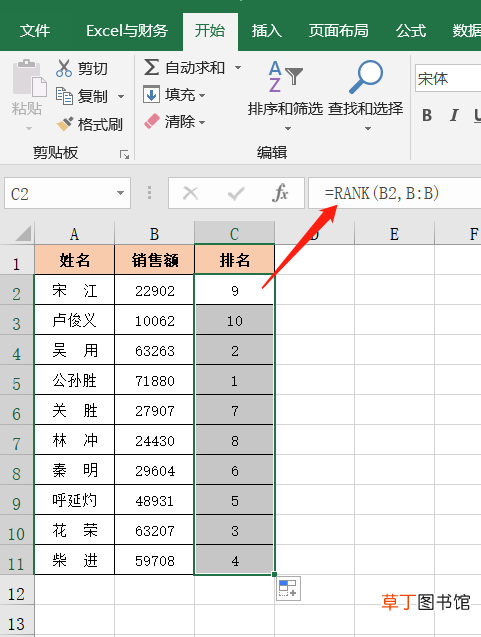481x637 pixels.
Task: Expand the Paste options arrow
Action: (x=28, y=128)
